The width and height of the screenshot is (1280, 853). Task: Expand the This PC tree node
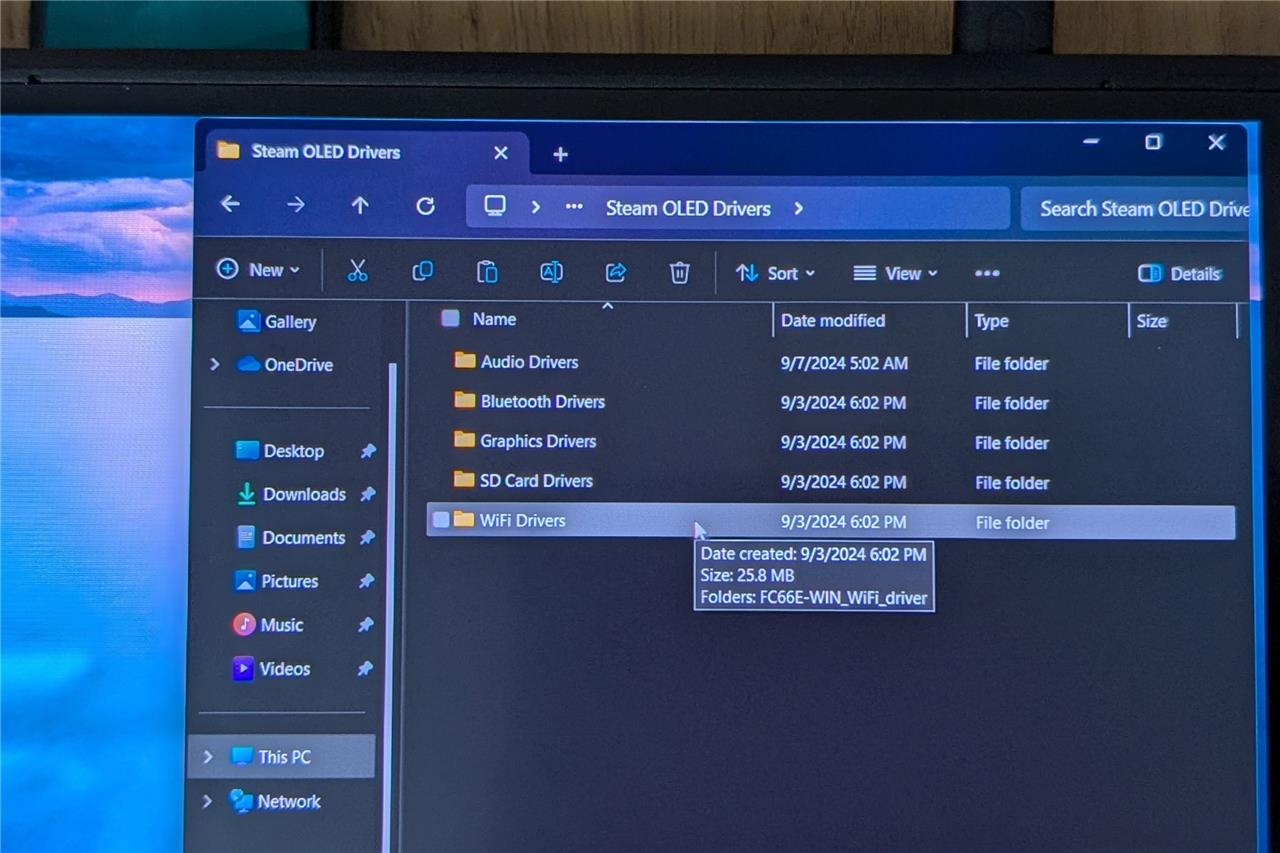pos(208,757)
